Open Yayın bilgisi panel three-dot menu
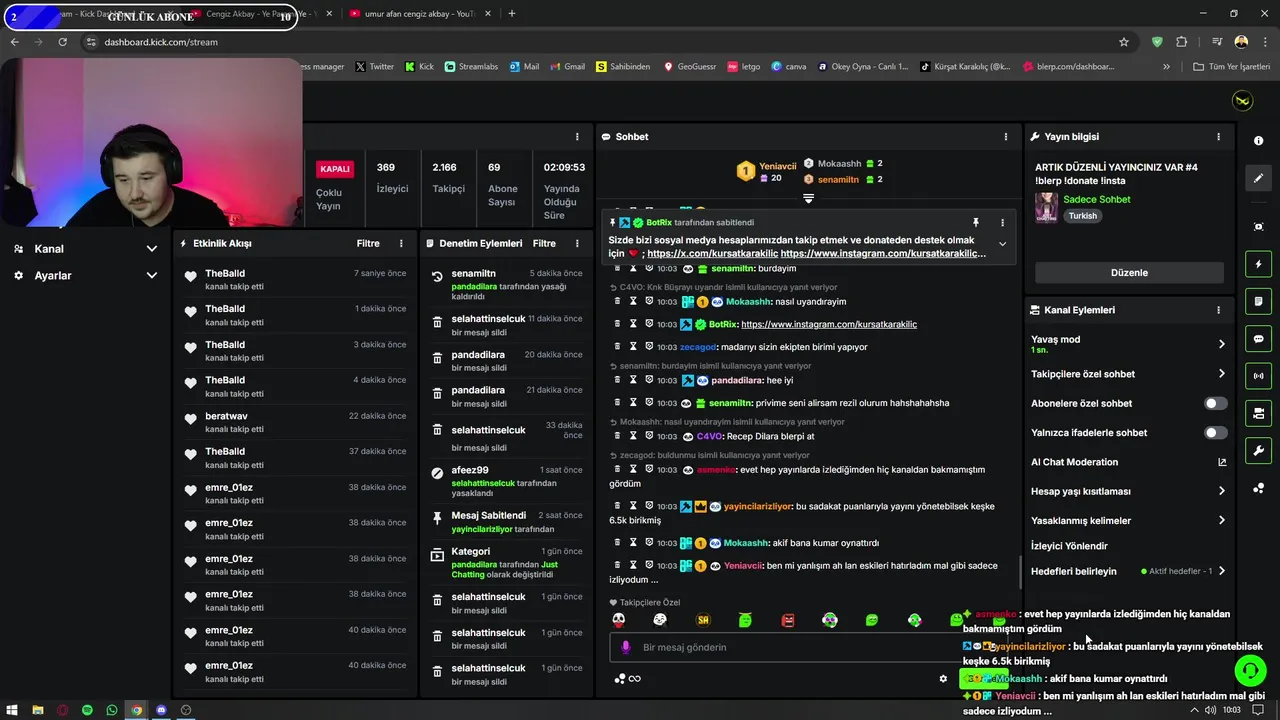This screenshot has width=1280, height=720. click(x=1218, y=136)
